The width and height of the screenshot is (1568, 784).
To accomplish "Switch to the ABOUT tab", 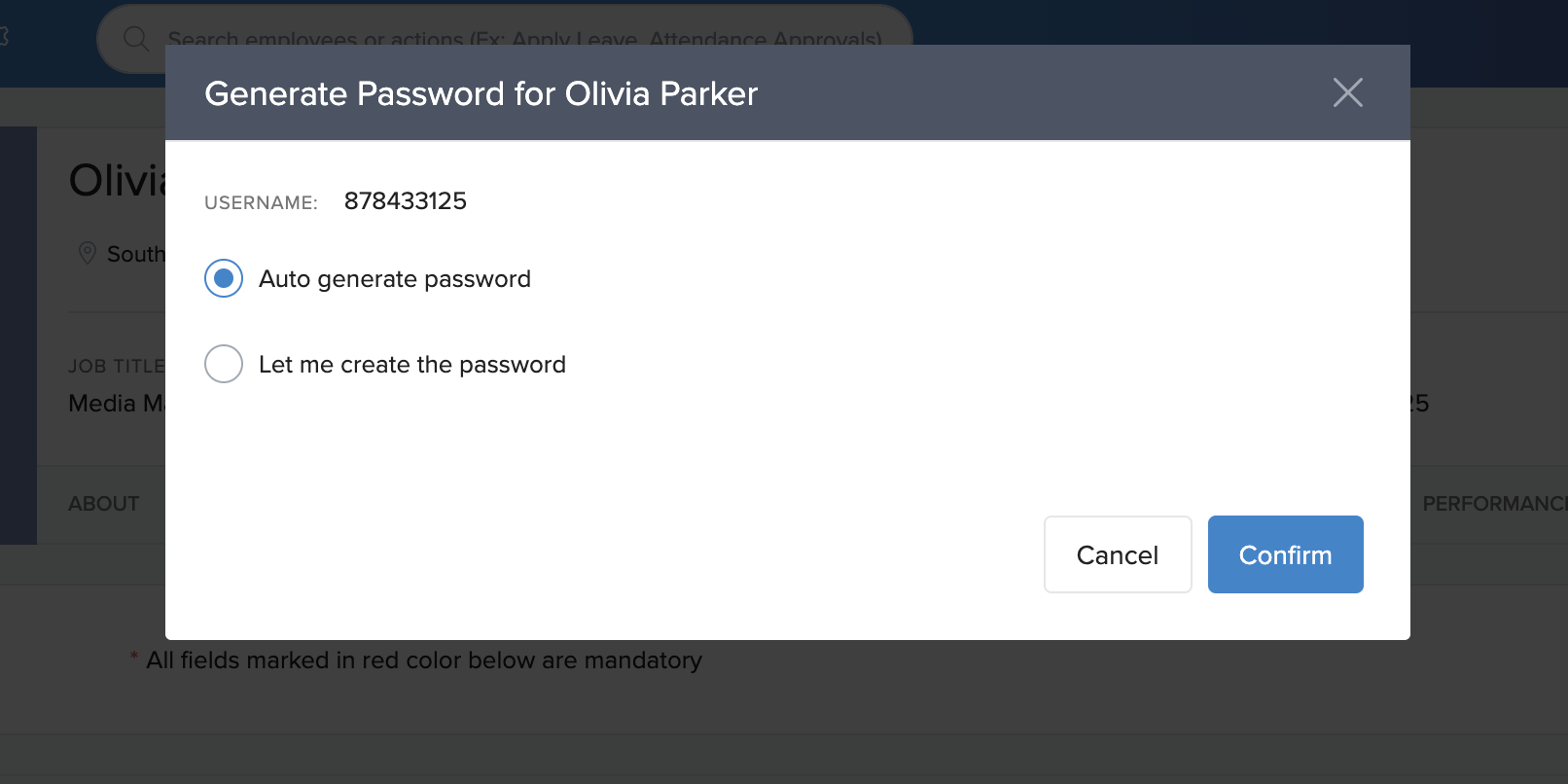I will [104, 504].
